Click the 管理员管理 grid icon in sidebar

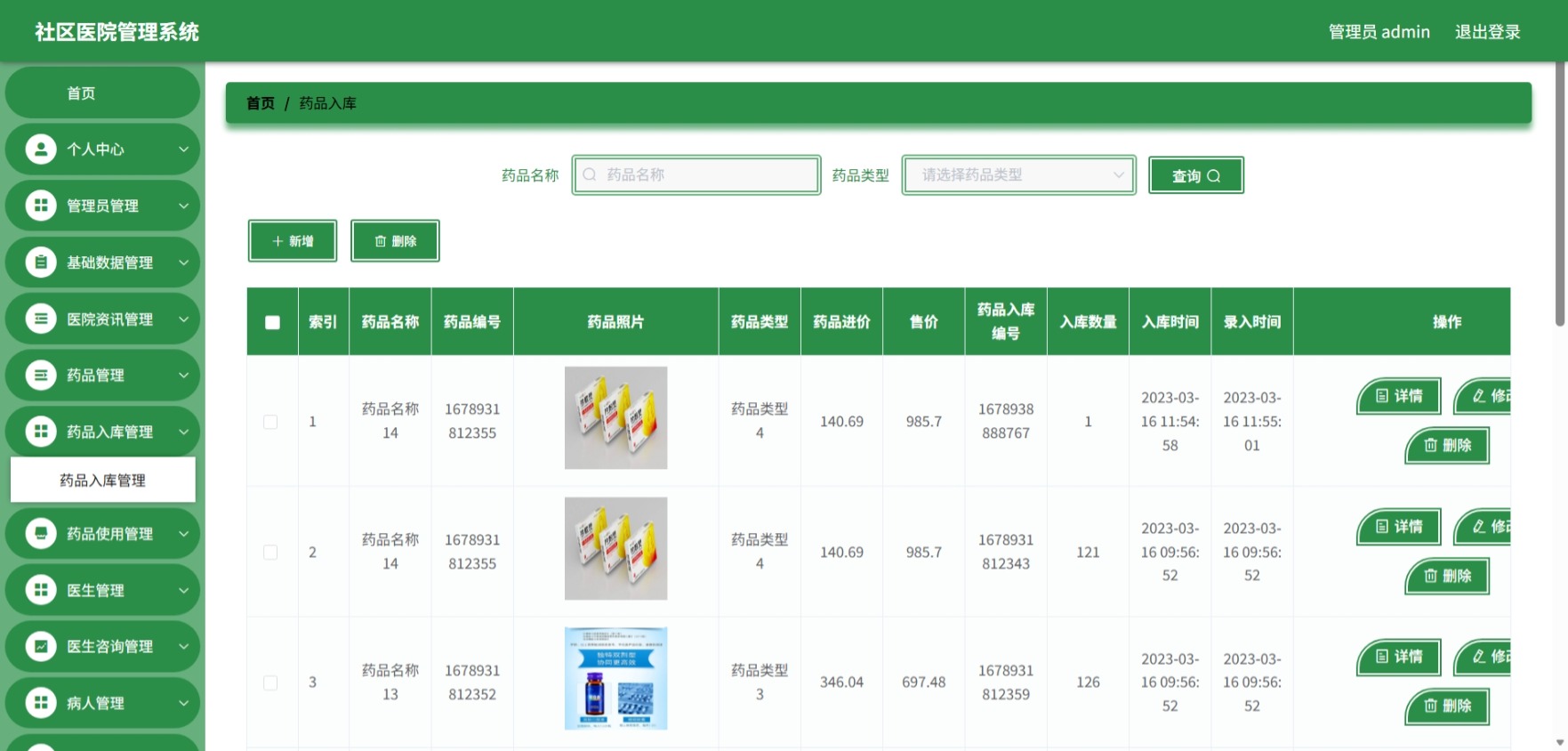pos(41,206)
